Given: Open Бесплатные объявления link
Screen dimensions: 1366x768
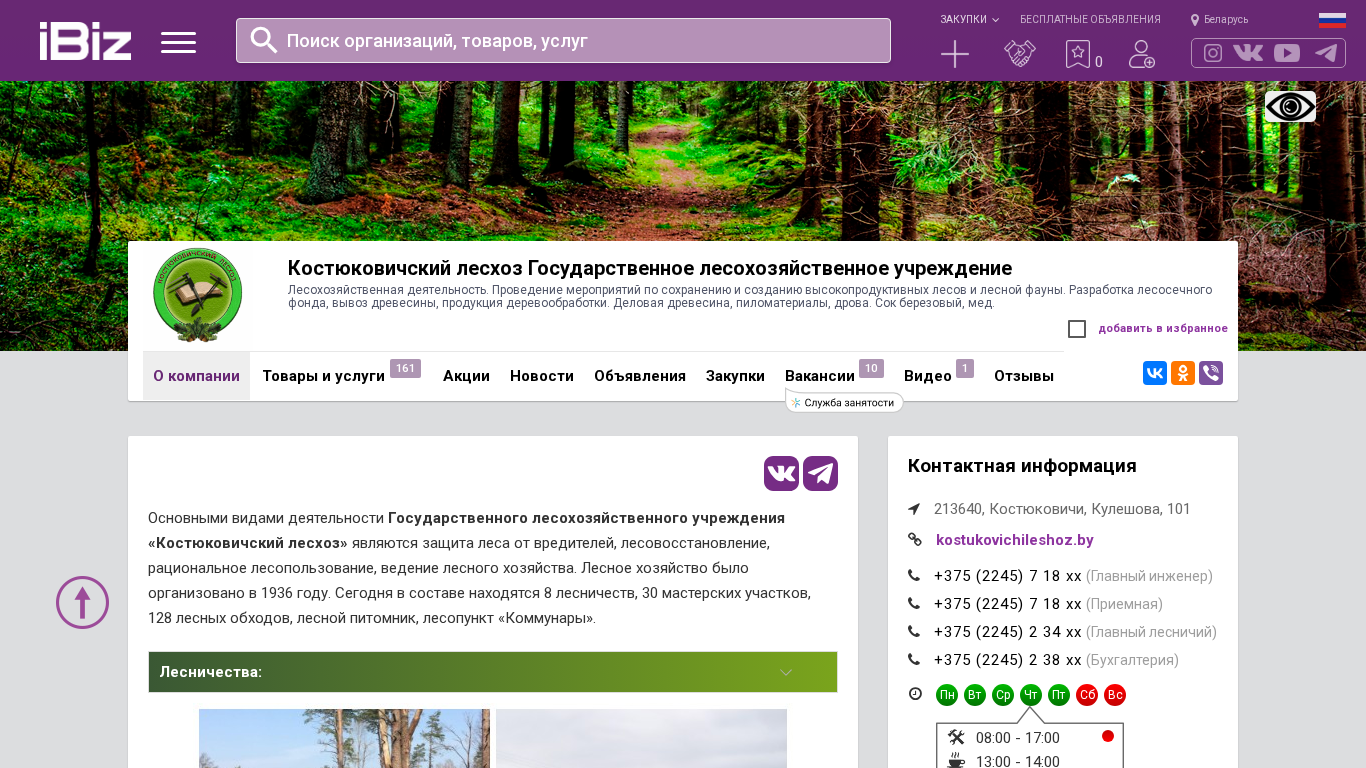Looking at the screenshot, I should [1090, 20].
